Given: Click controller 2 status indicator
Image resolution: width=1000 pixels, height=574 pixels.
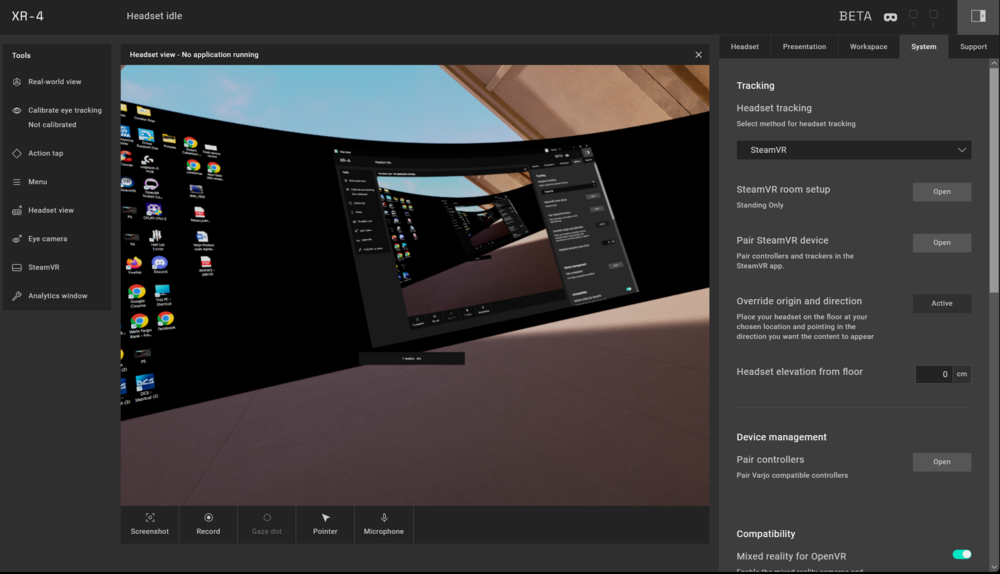Looking at the screenshot, I should click(933, 17).
